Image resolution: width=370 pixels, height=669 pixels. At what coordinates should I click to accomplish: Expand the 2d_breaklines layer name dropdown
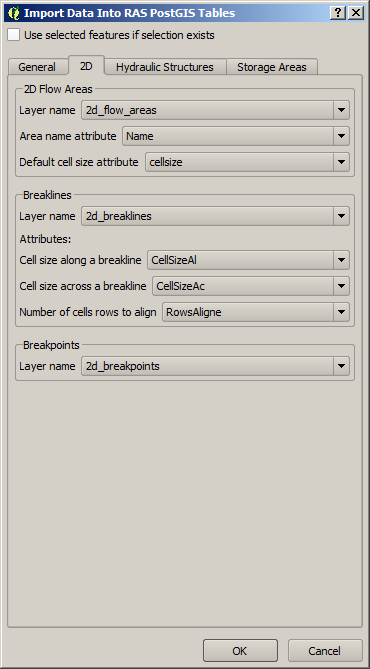[x=216, y=216]
